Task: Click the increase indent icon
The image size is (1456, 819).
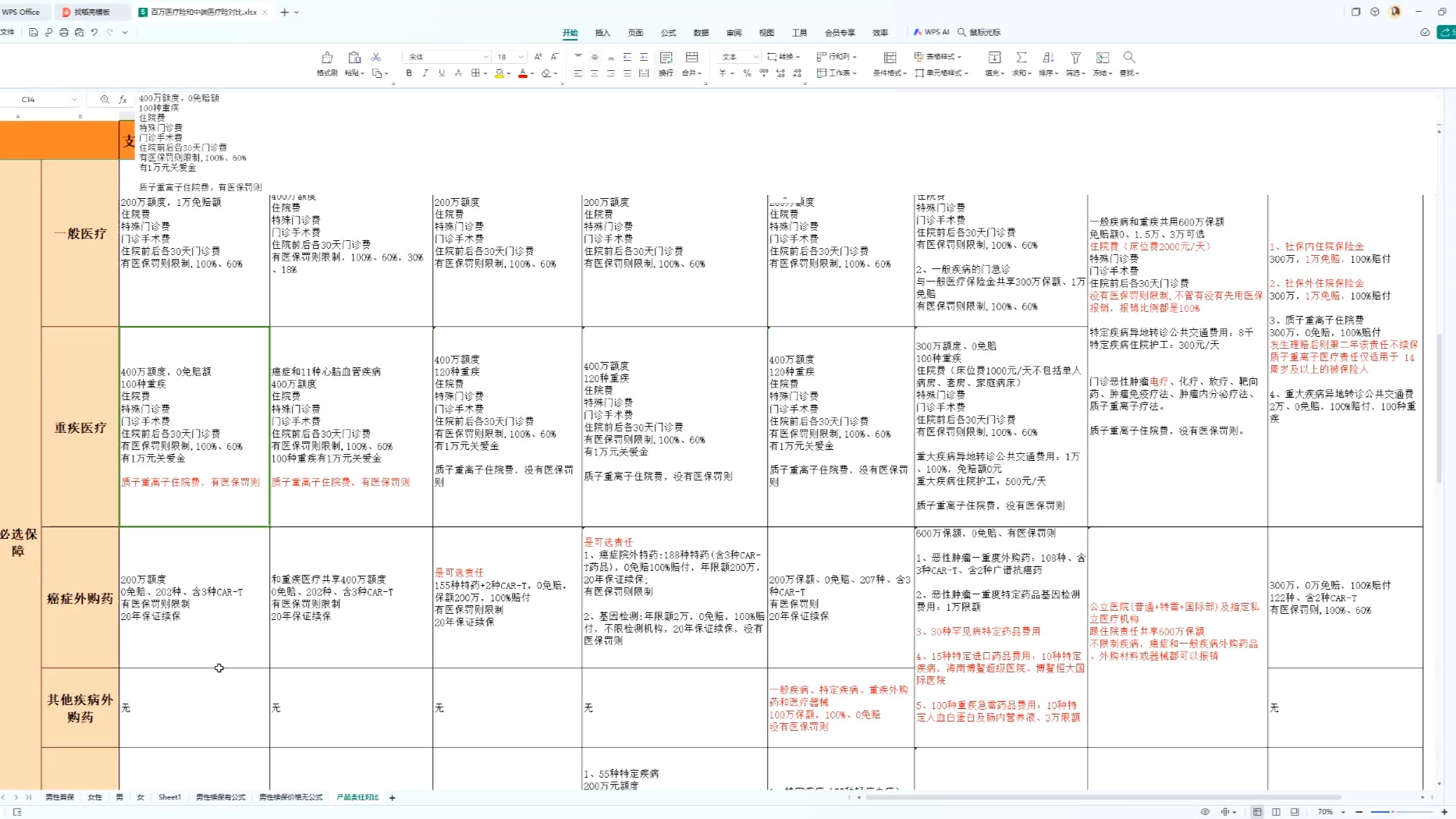Action: pos(644,57)
